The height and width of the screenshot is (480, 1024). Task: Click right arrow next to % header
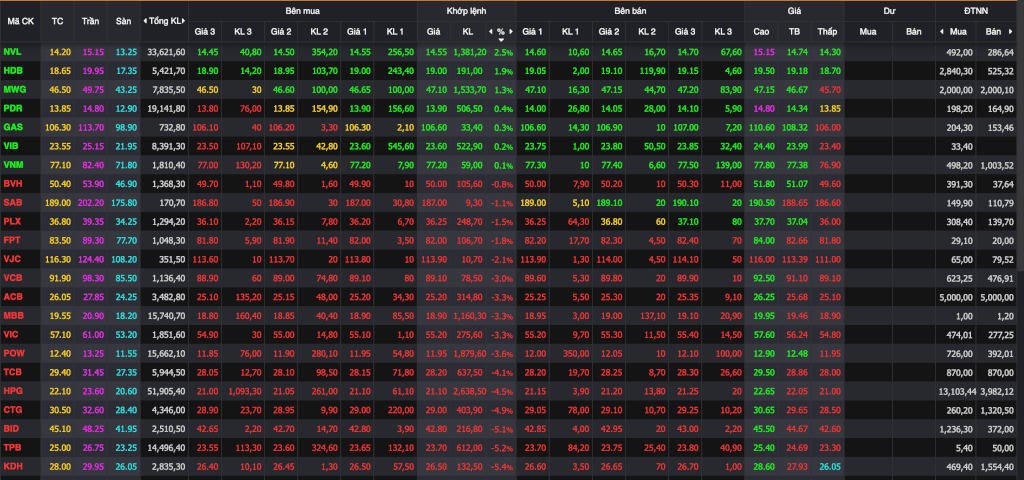(x=511, y=31)
